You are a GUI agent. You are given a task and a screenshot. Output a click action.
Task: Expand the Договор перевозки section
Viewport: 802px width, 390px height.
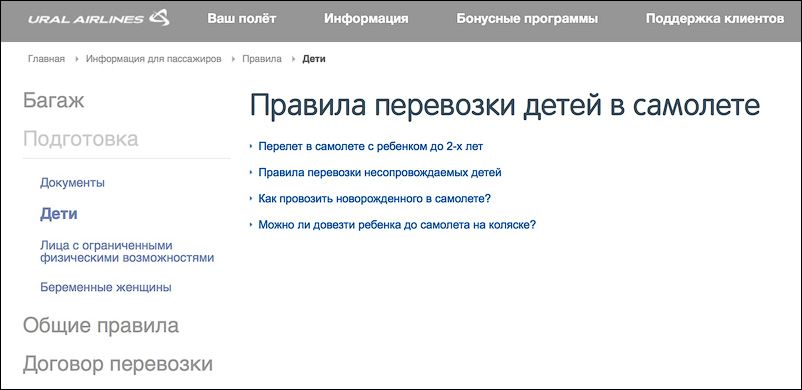118,364
